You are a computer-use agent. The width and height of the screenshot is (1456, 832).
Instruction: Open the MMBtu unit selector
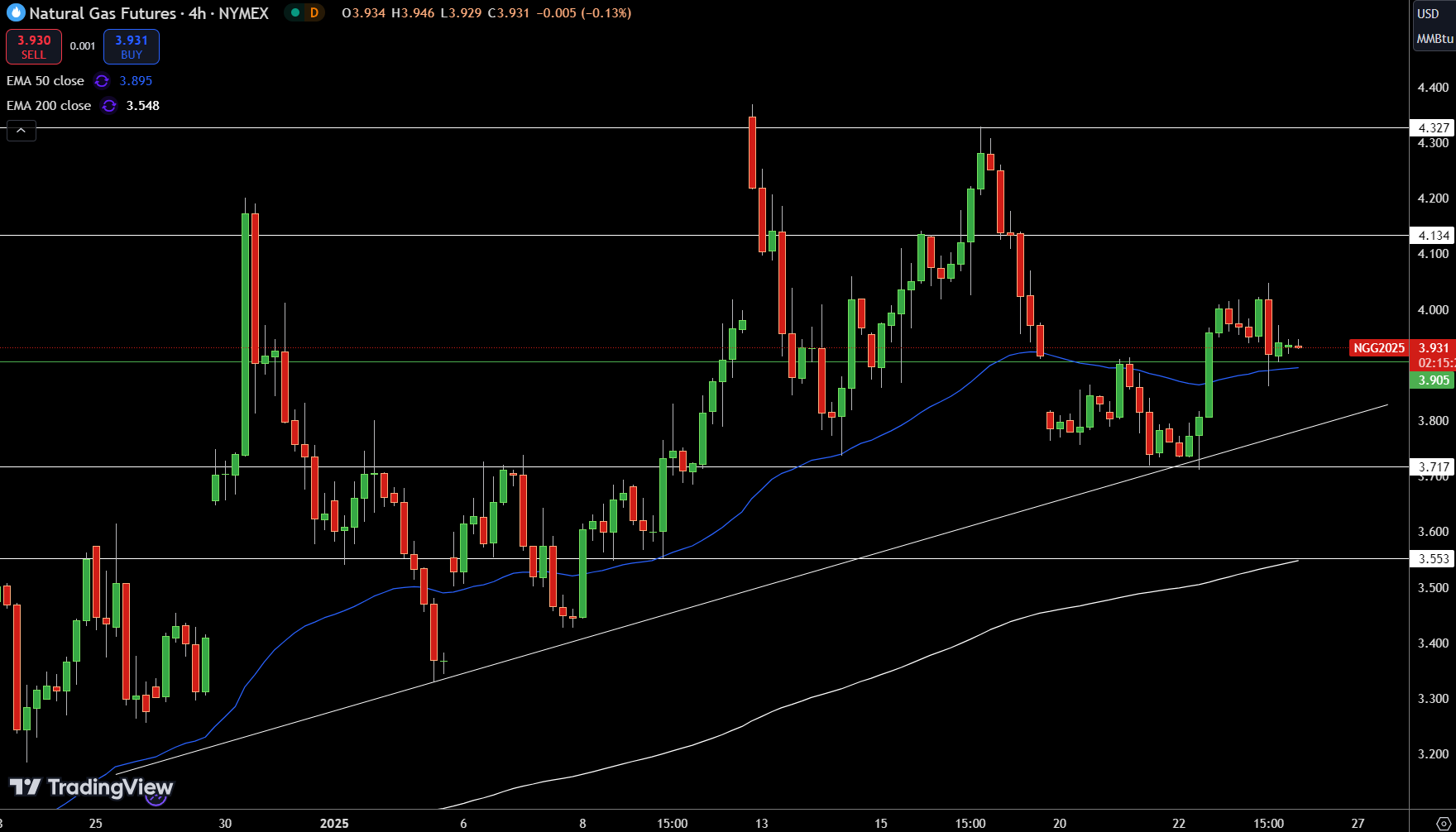(x=1434, y=39)
